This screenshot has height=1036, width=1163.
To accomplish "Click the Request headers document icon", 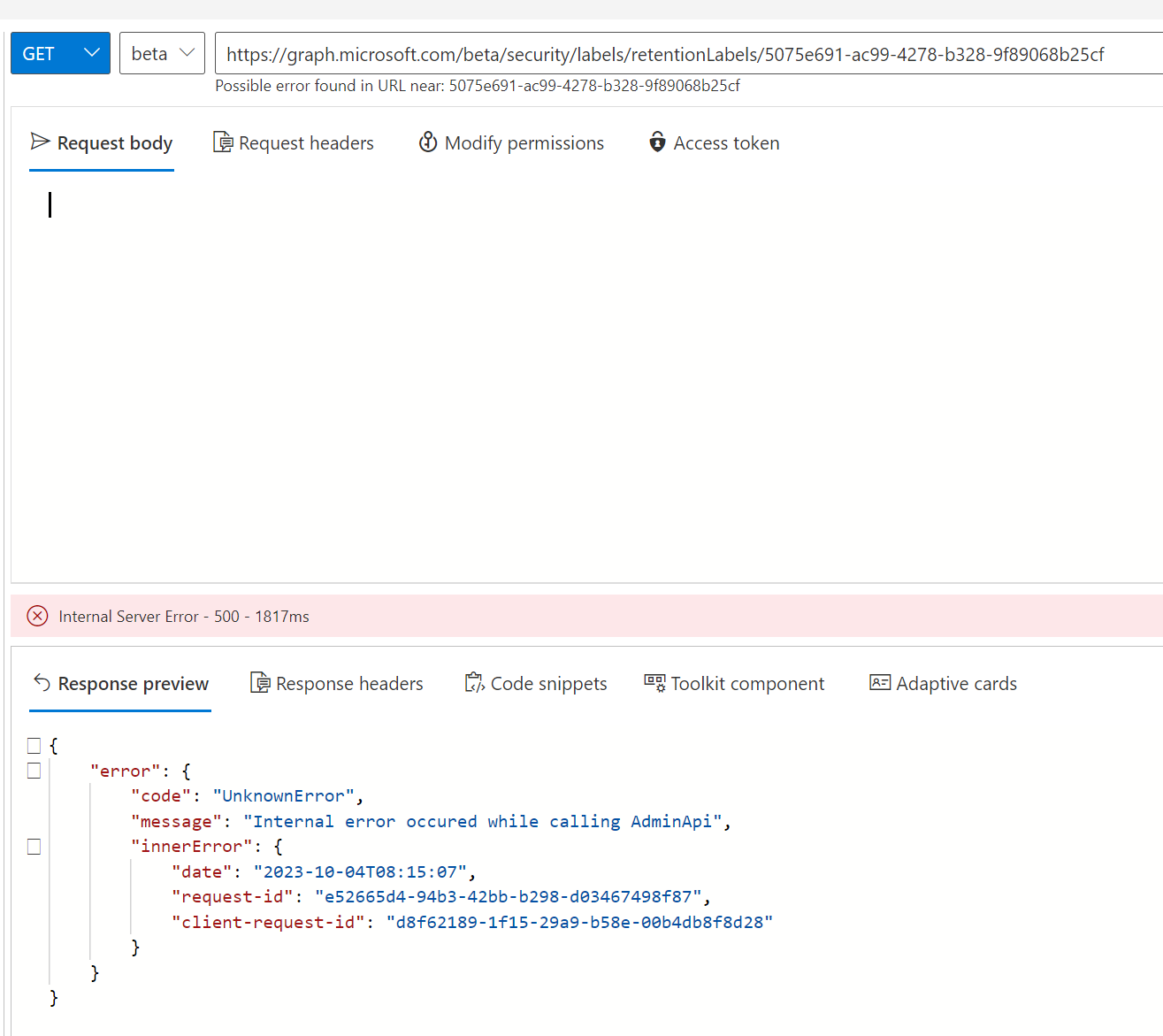I will pyautogui.click(x=223, y=142).
